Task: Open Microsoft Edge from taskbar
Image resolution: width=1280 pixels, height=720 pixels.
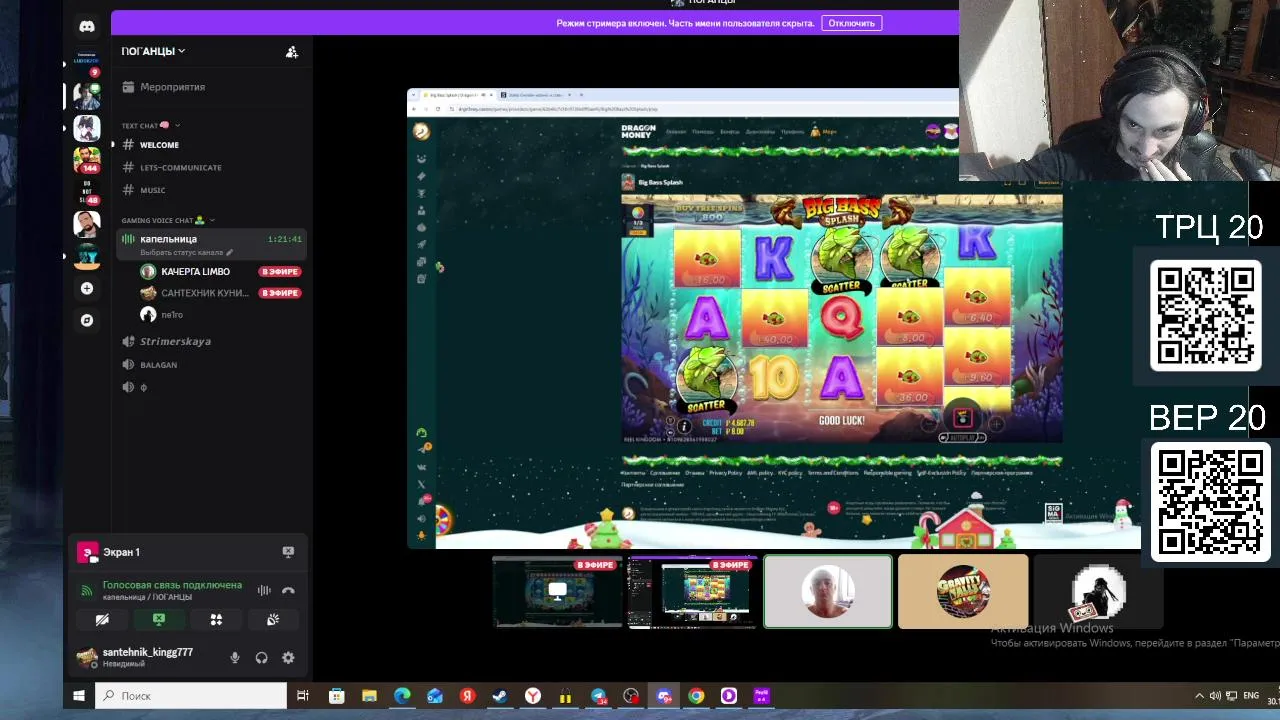Action: 402,696
